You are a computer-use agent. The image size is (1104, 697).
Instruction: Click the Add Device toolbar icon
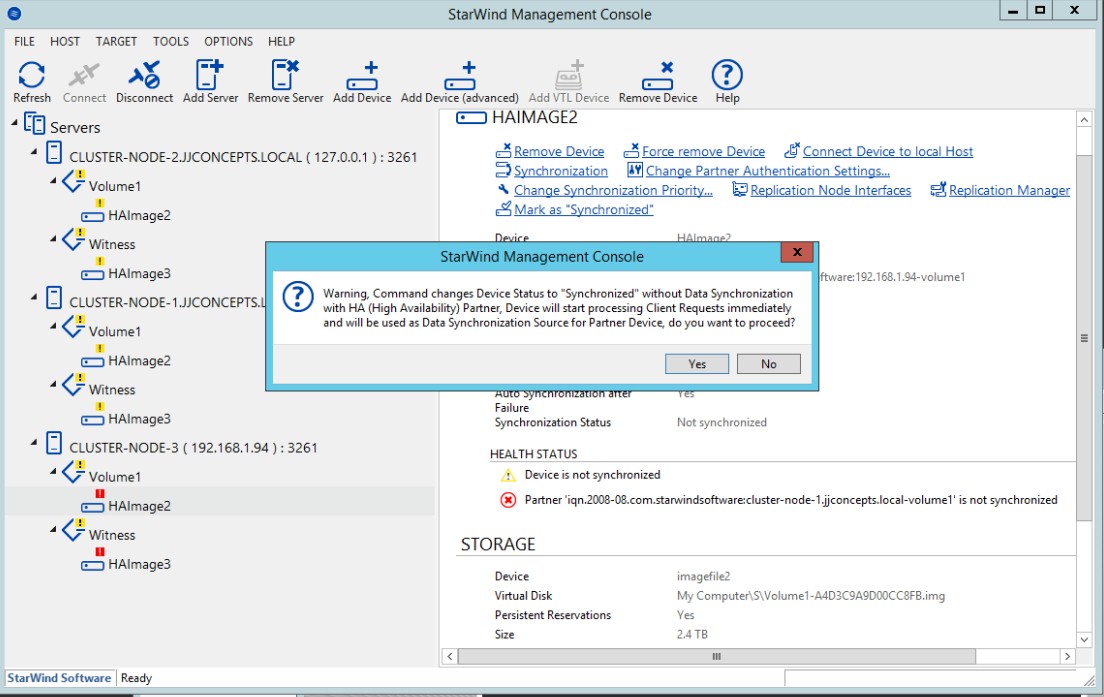click(x=362, y=76)
